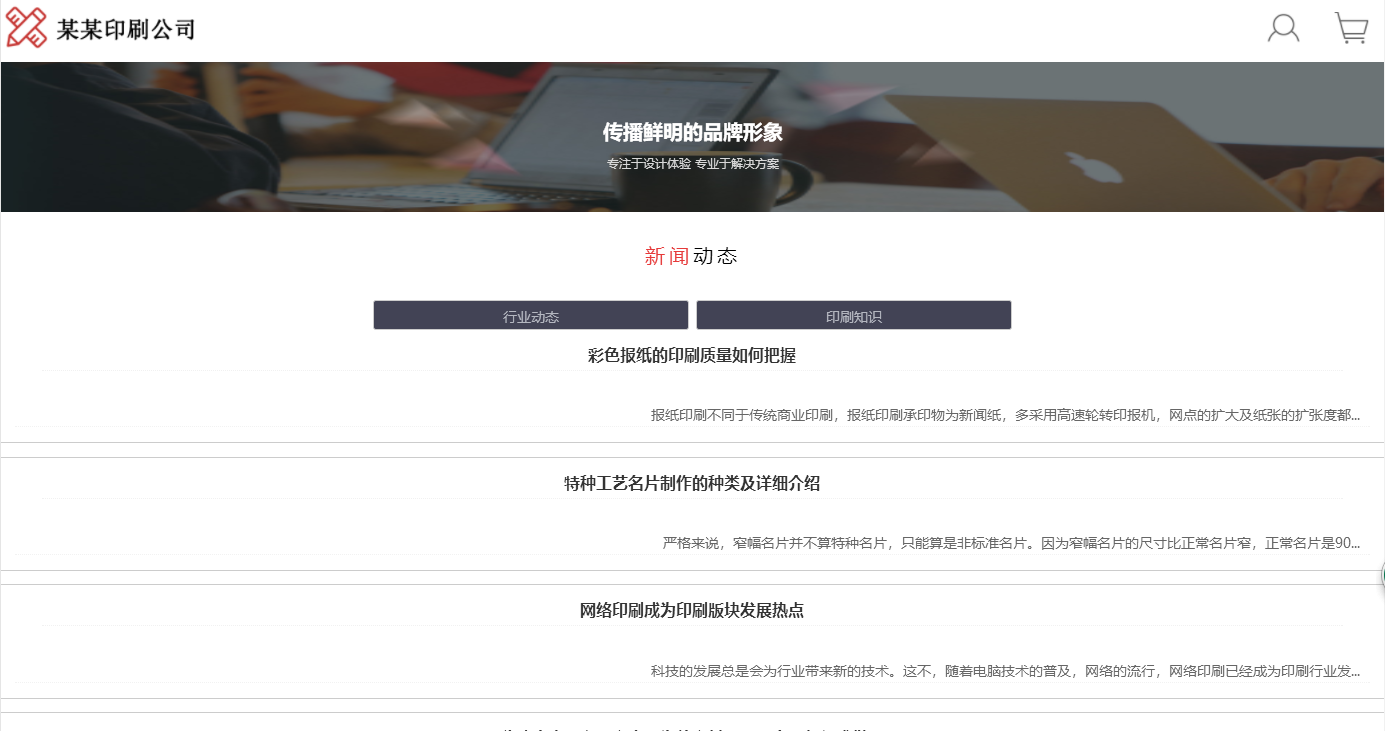Image resolution: width=1385 pixels, height=731 pixels.
Task: Click the banner headline 传播鲜明的品牌形象
Action: [x=692, y=133]
